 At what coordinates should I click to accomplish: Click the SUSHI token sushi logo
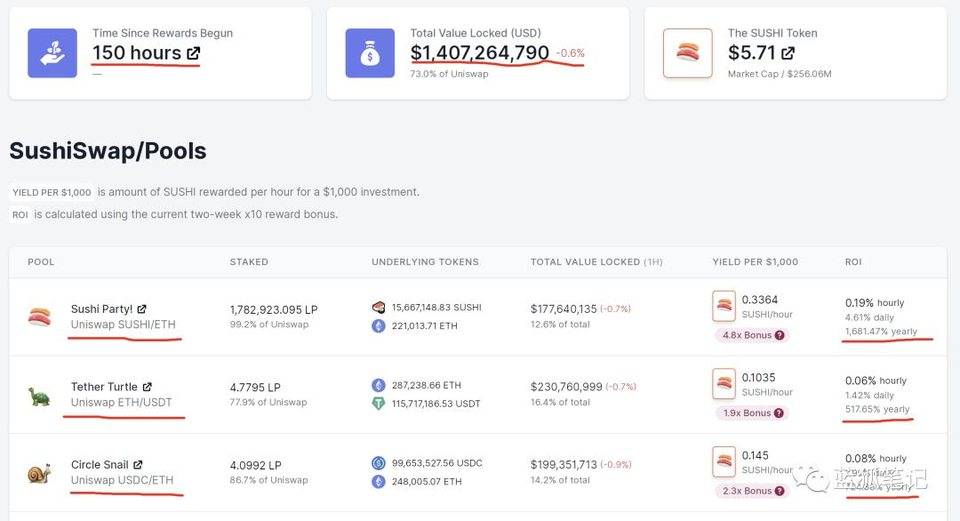[x=688, y=53]
